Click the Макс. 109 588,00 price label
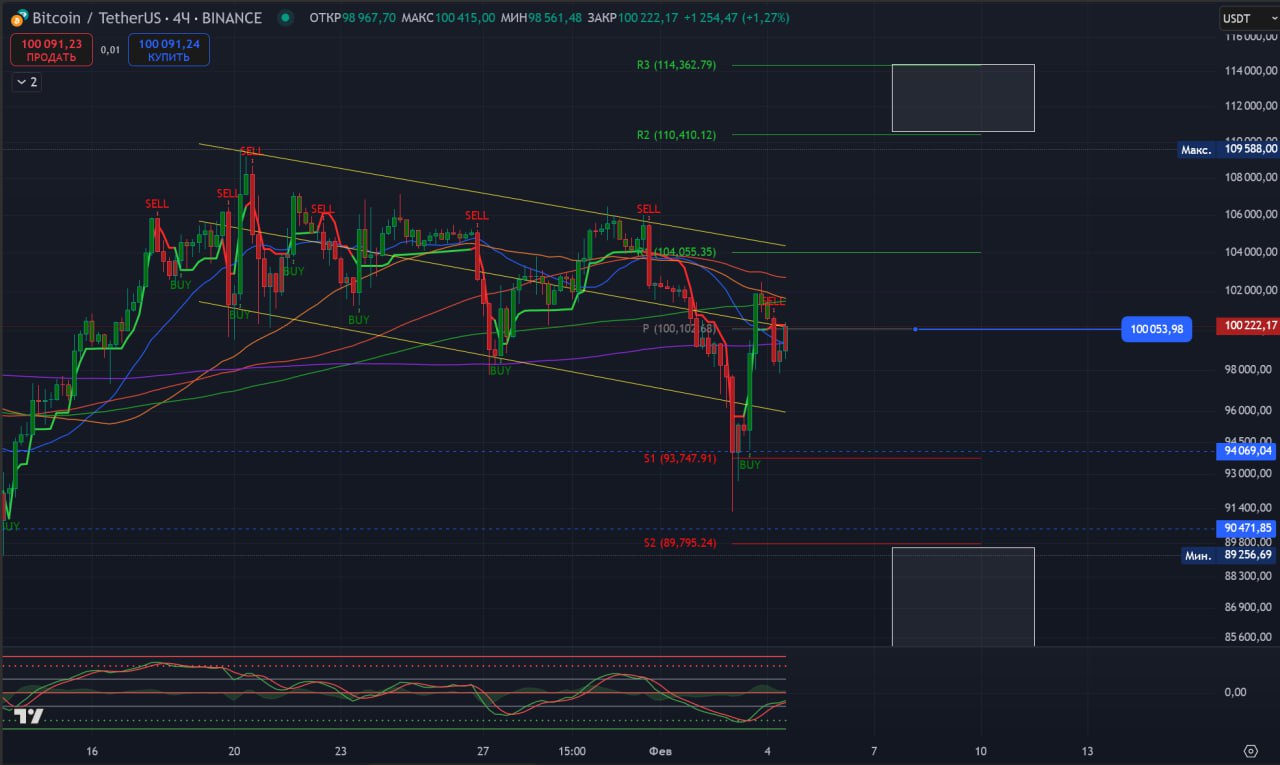 [x=1229, y=149]
